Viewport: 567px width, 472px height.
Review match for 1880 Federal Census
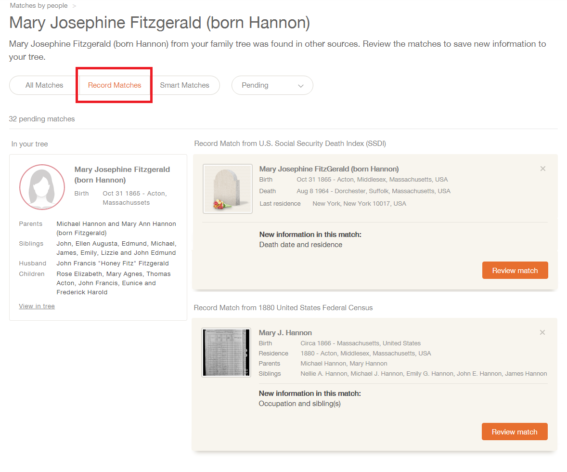[514, 432]
